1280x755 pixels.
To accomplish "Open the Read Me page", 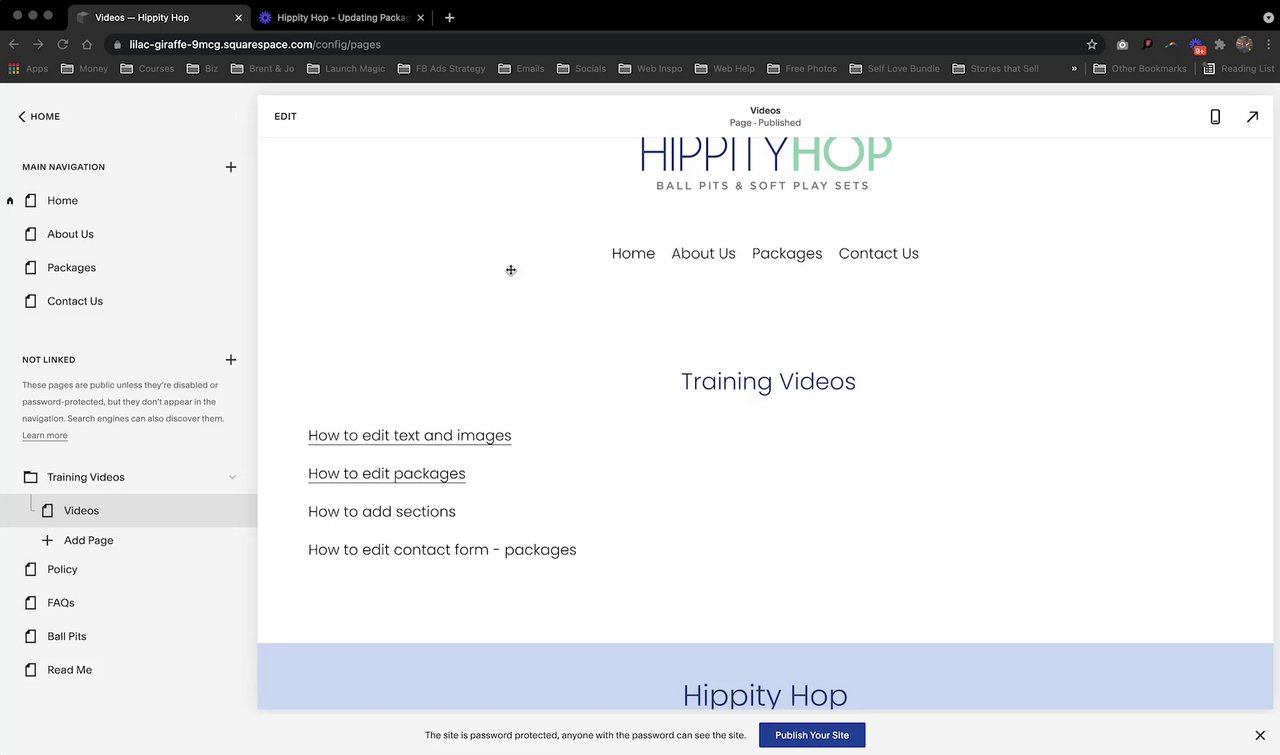I will tap(69, 670).
